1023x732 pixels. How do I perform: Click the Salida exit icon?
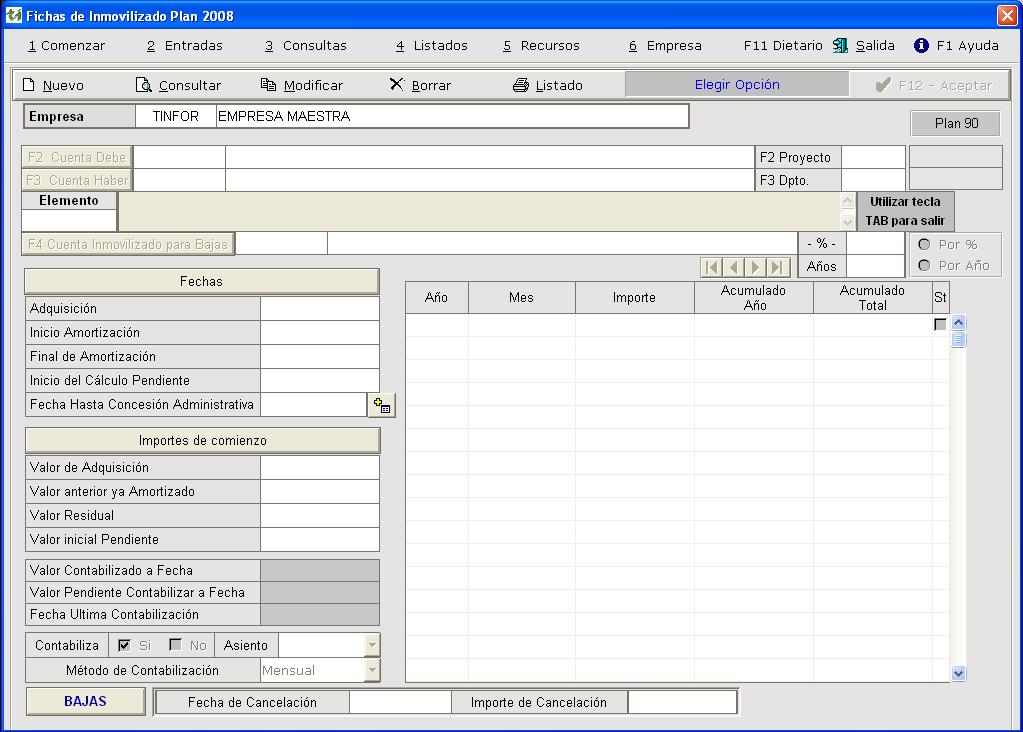point(840,45)
